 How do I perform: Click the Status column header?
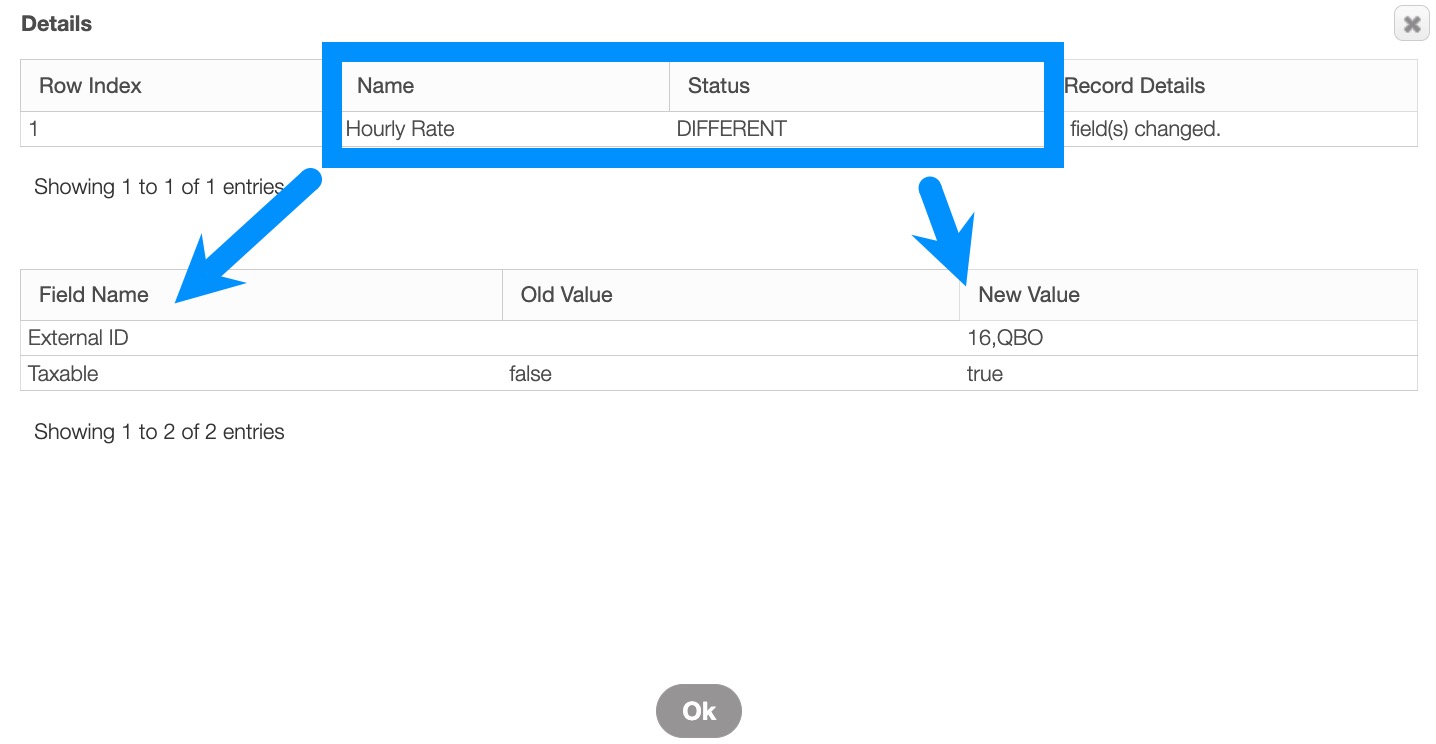click(719, 86)
